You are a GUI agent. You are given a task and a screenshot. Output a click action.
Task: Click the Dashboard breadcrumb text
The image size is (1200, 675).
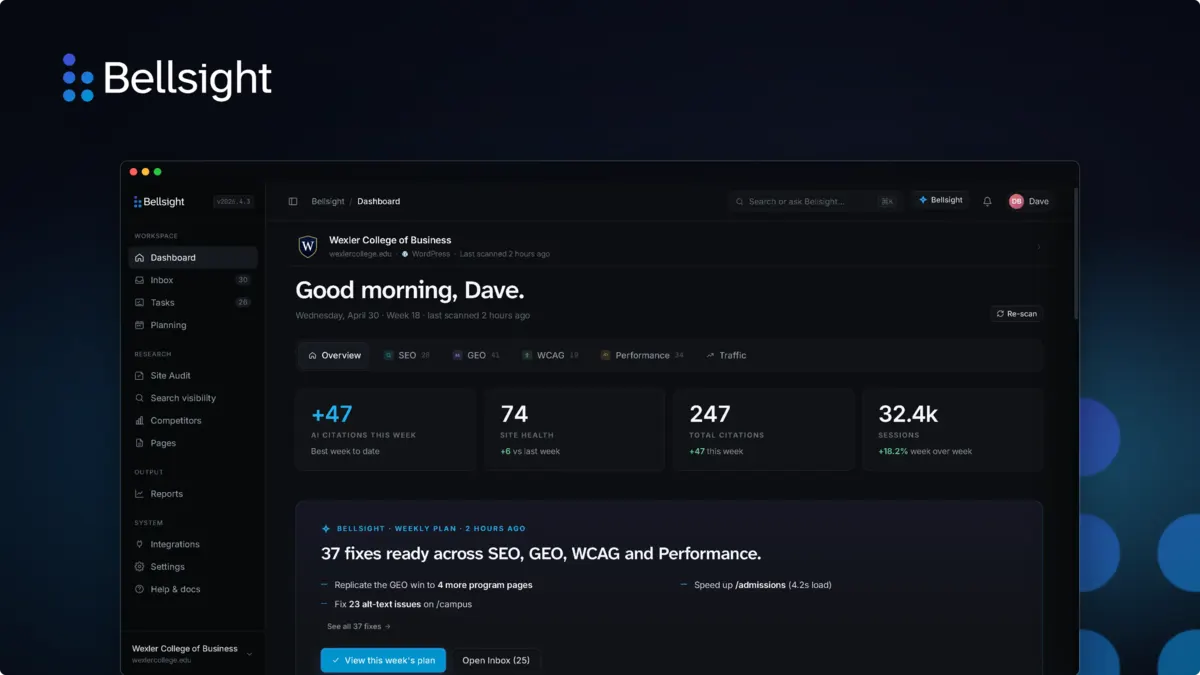[379, 201]
